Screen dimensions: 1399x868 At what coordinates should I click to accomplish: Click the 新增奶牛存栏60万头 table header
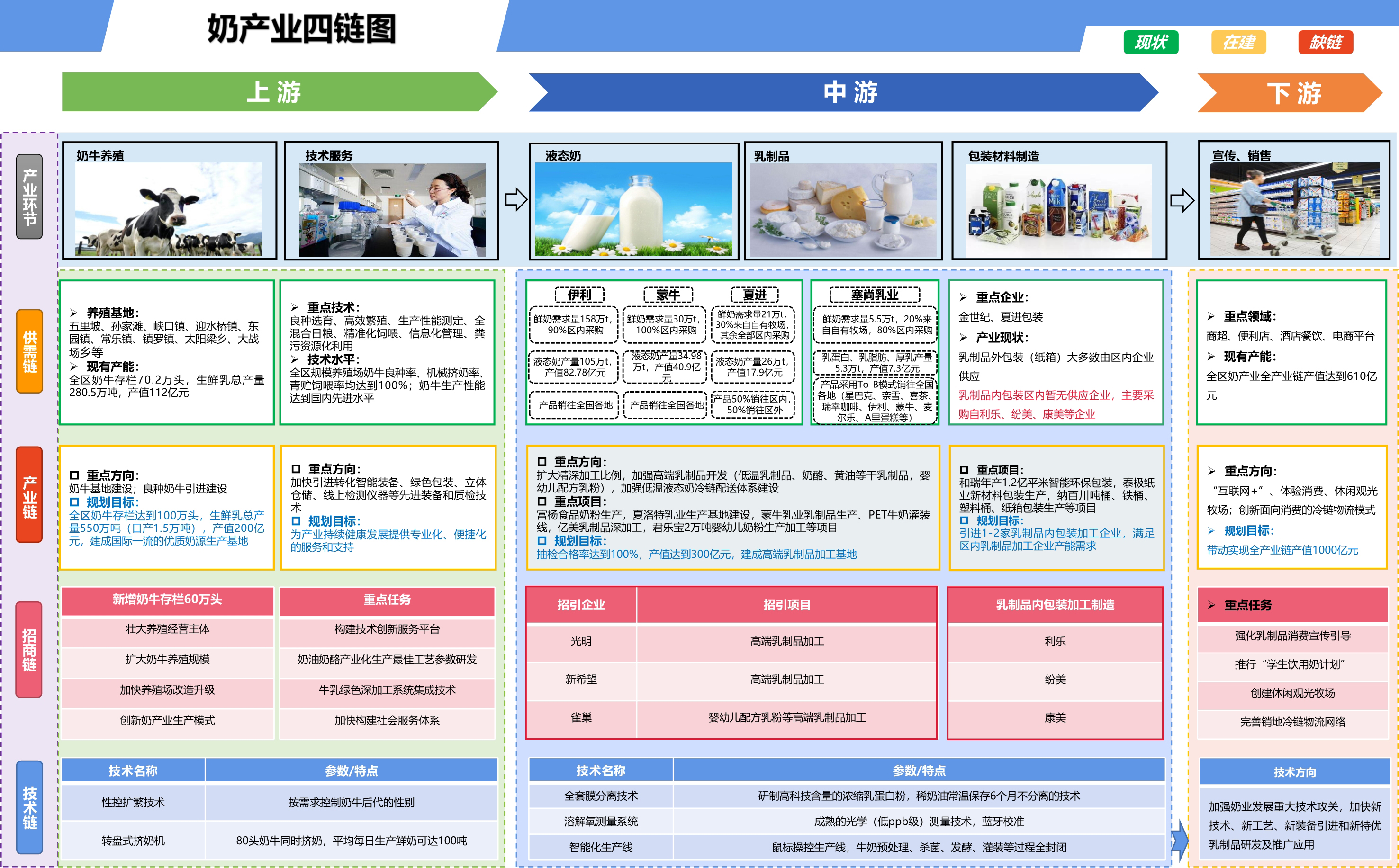pos(167,600)
